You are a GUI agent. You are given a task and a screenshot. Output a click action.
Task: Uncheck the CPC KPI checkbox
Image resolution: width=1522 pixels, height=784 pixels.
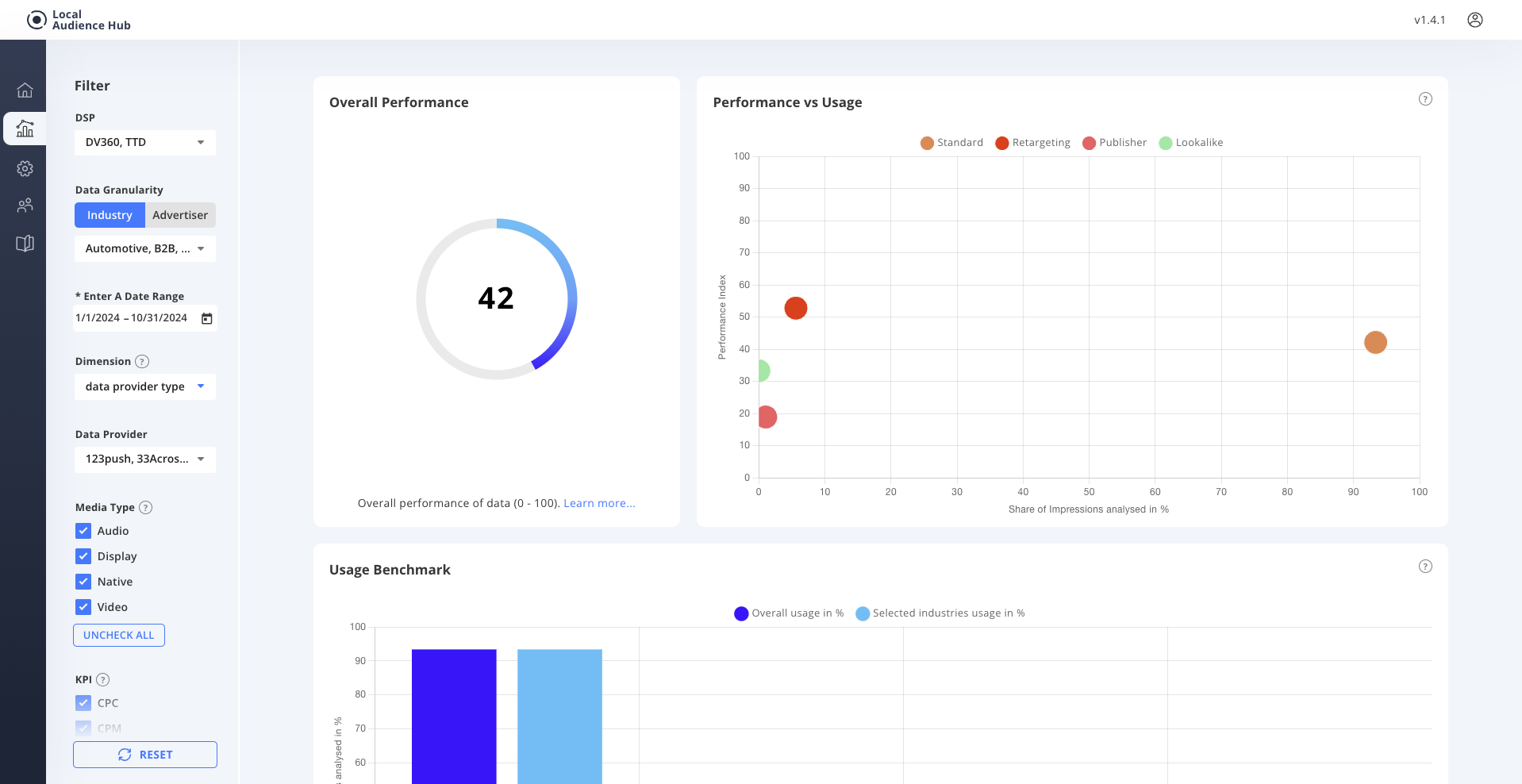point(83,703)
